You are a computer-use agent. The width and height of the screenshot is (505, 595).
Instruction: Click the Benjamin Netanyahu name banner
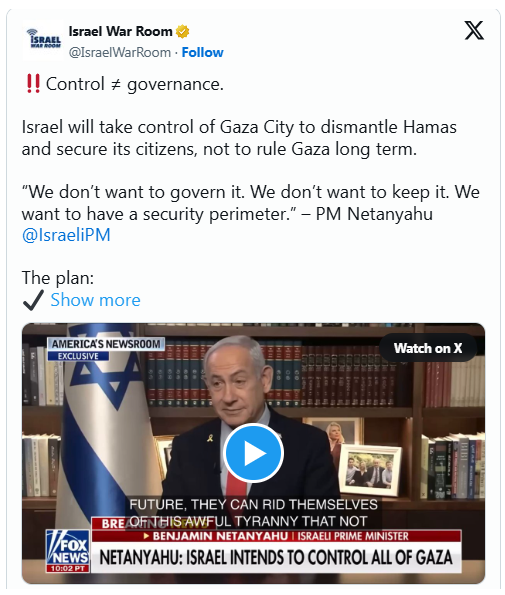click(276, 536)
